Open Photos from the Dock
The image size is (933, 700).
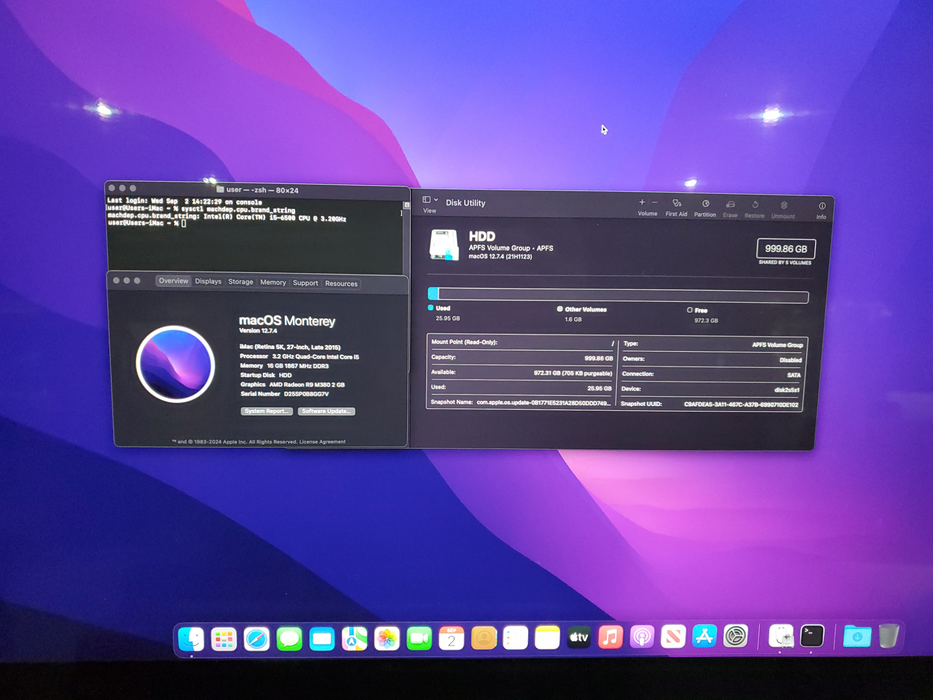[x=387, y=639]
